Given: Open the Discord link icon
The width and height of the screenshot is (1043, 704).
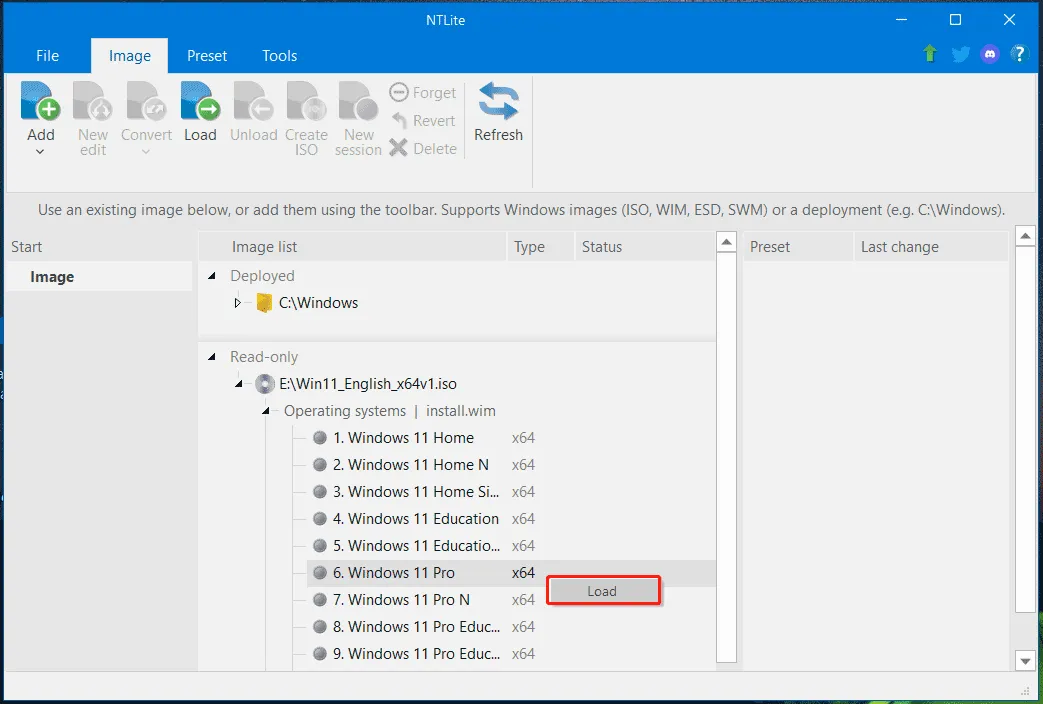Looking at the screenshot, I should [x=990, y=54].
